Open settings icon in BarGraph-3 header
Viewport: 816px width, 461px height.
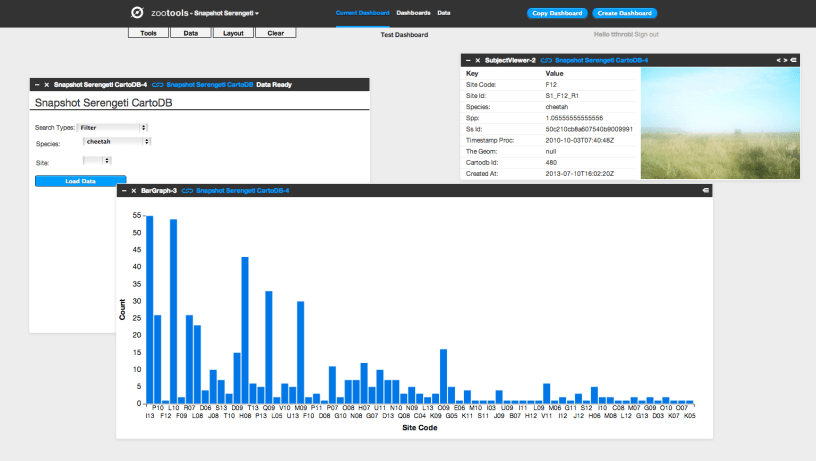[x=705, y=189]
